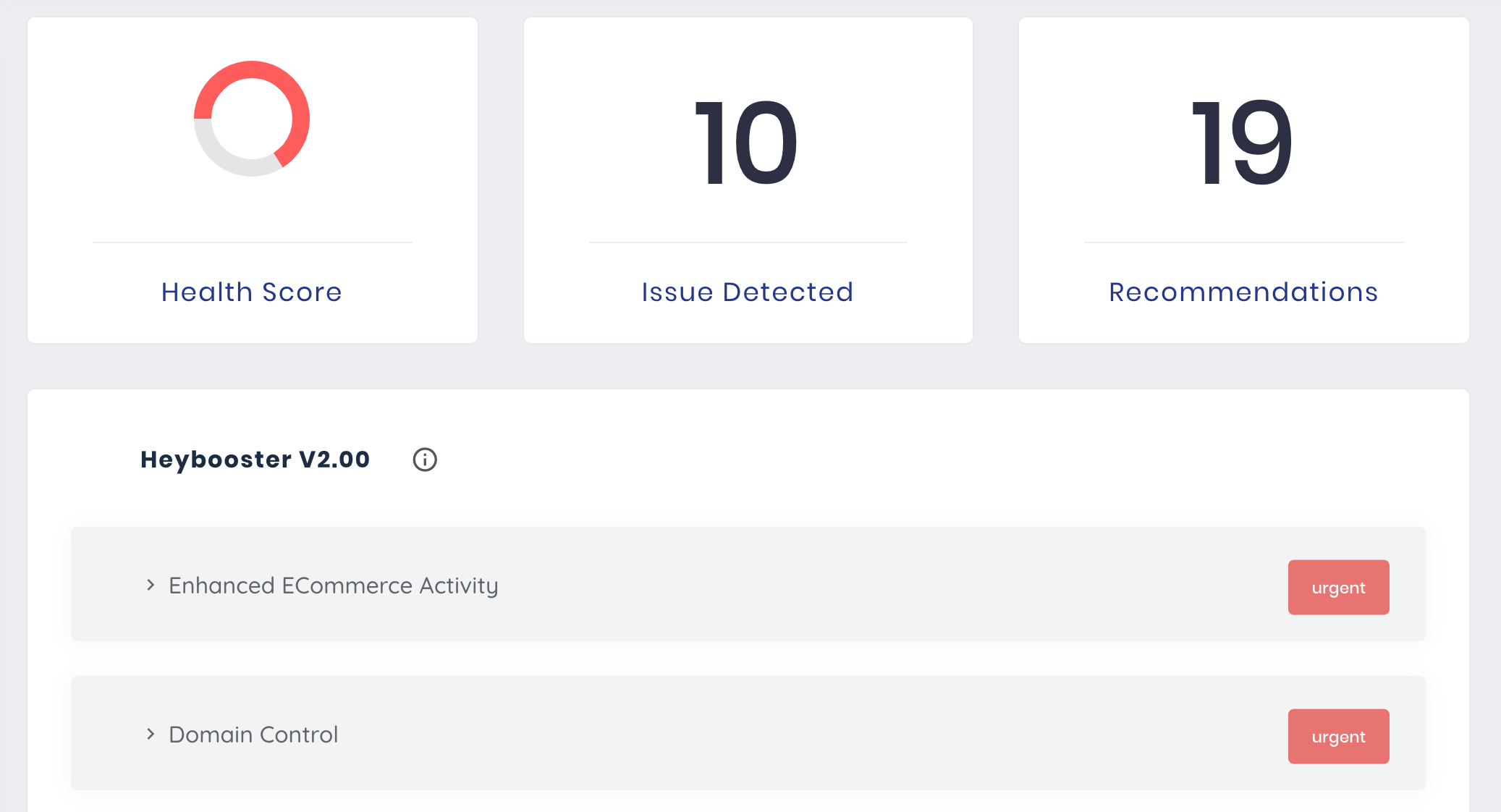Click the Domain Control row title
This screenshot has width=1501, height=812.
[x=253, y=735]
